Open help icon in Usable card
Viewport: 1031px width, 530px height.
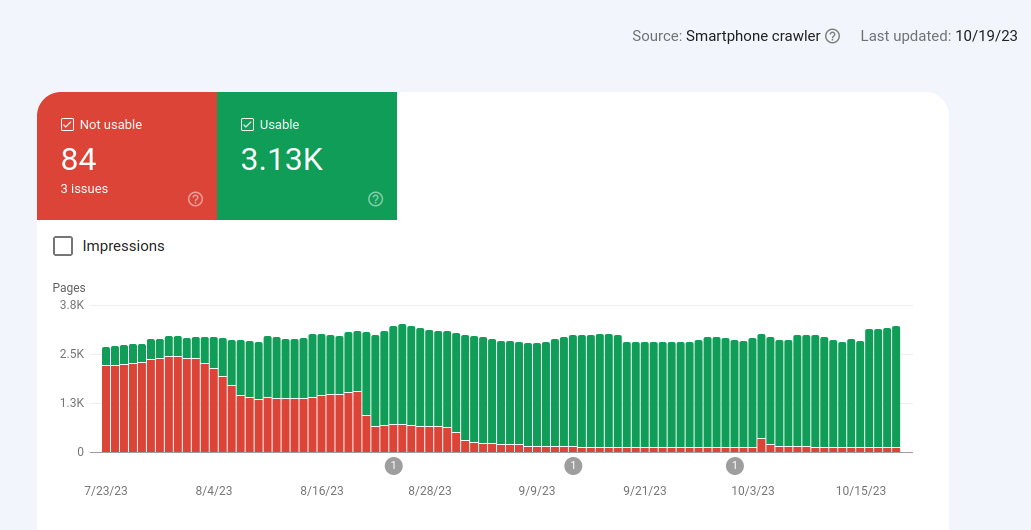pyautogui.click(x=375, y=199)
